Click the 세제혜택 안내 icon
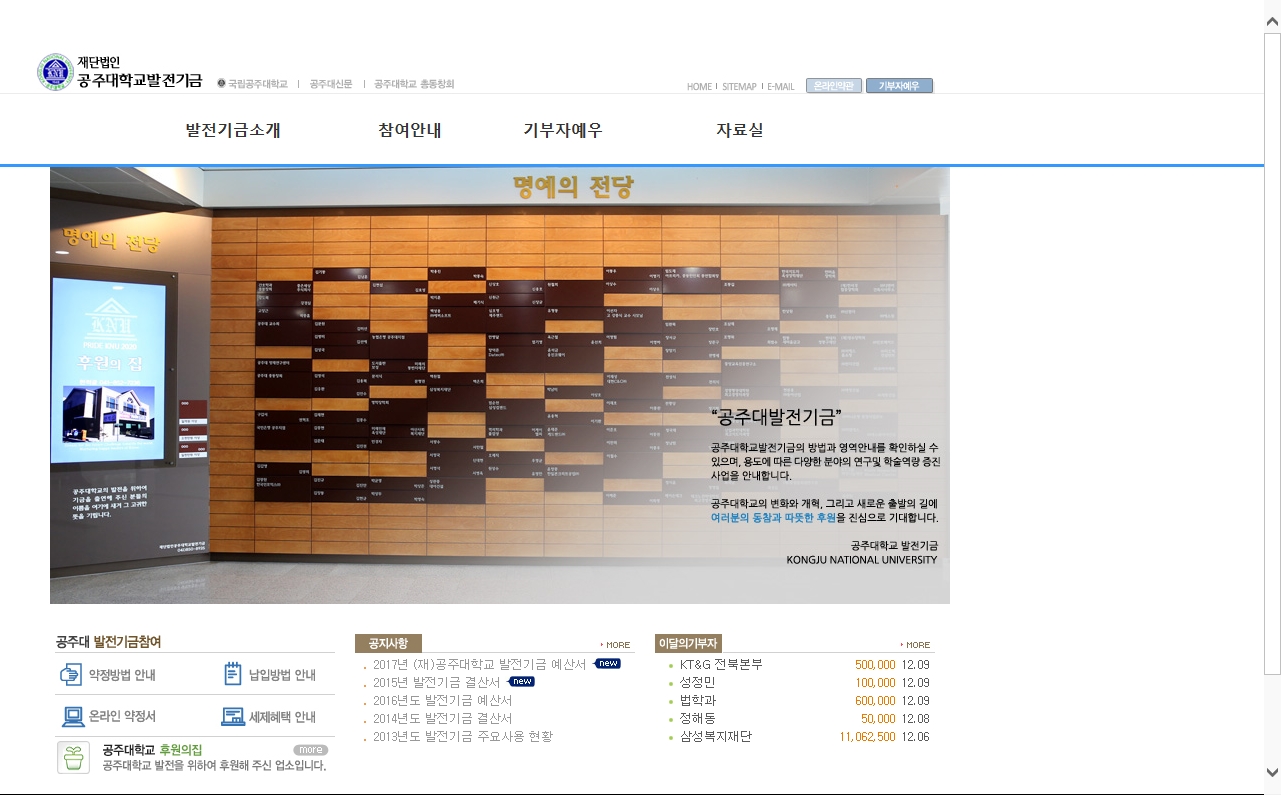1281x795 pixels. (233, 717)
